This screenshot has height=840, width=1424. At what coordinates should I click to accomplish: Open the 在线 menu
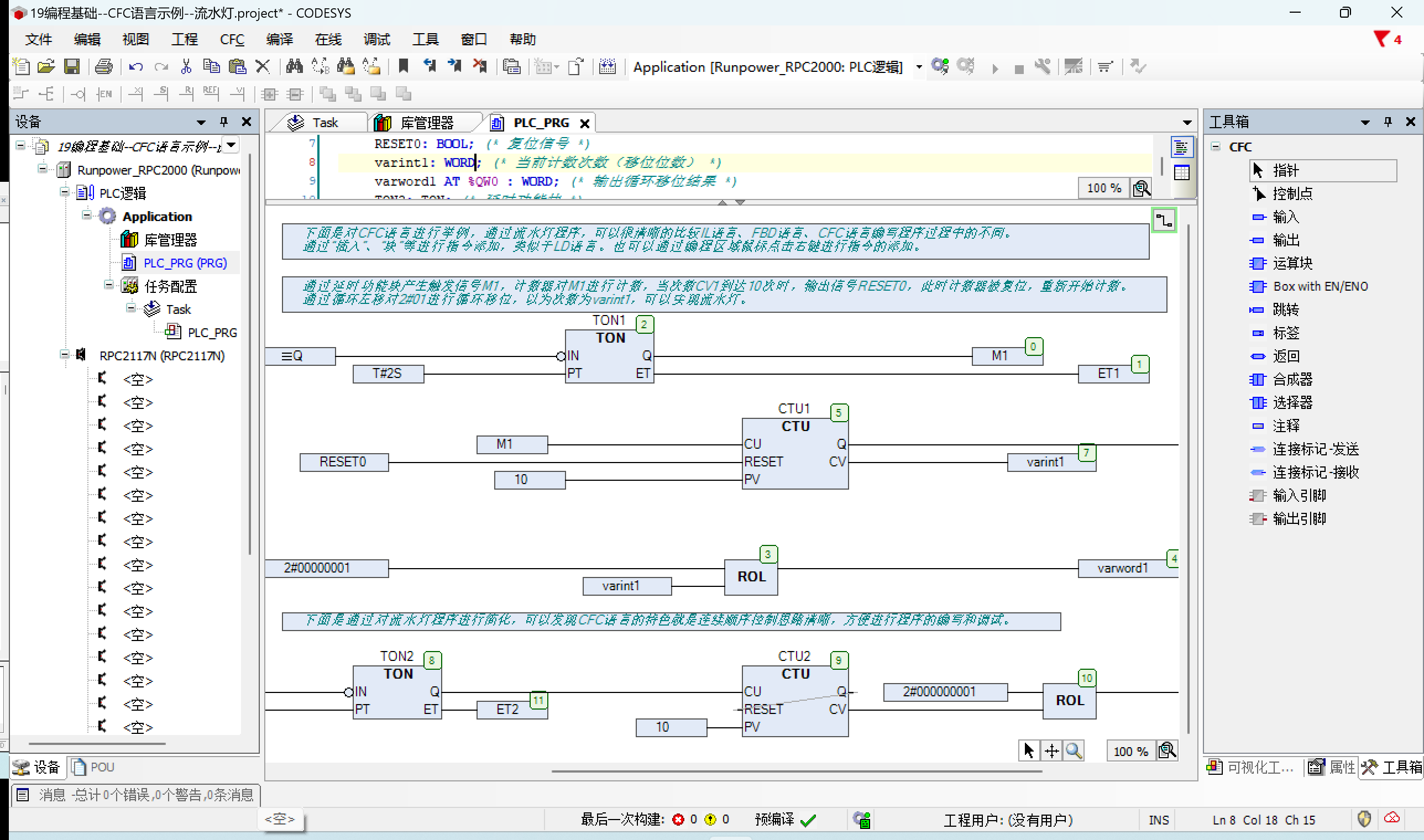tap(328, 39)
